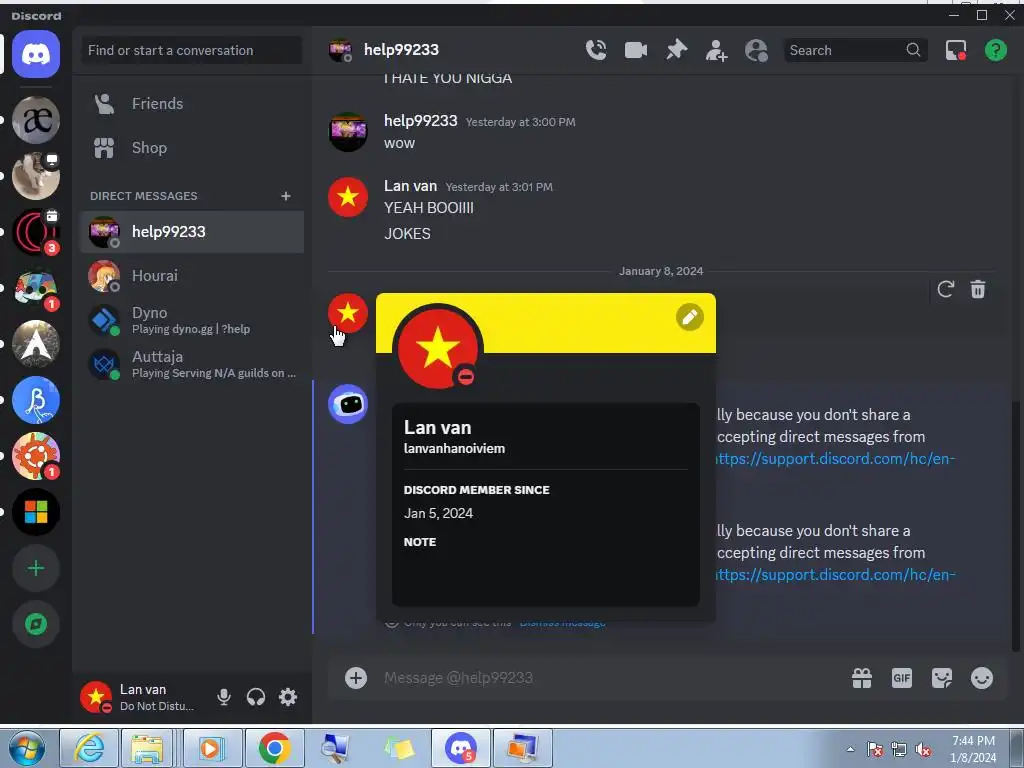Open Friends tab
Image resolution: width=1024 pixels, height=768 pixels.
coord(191,104)
